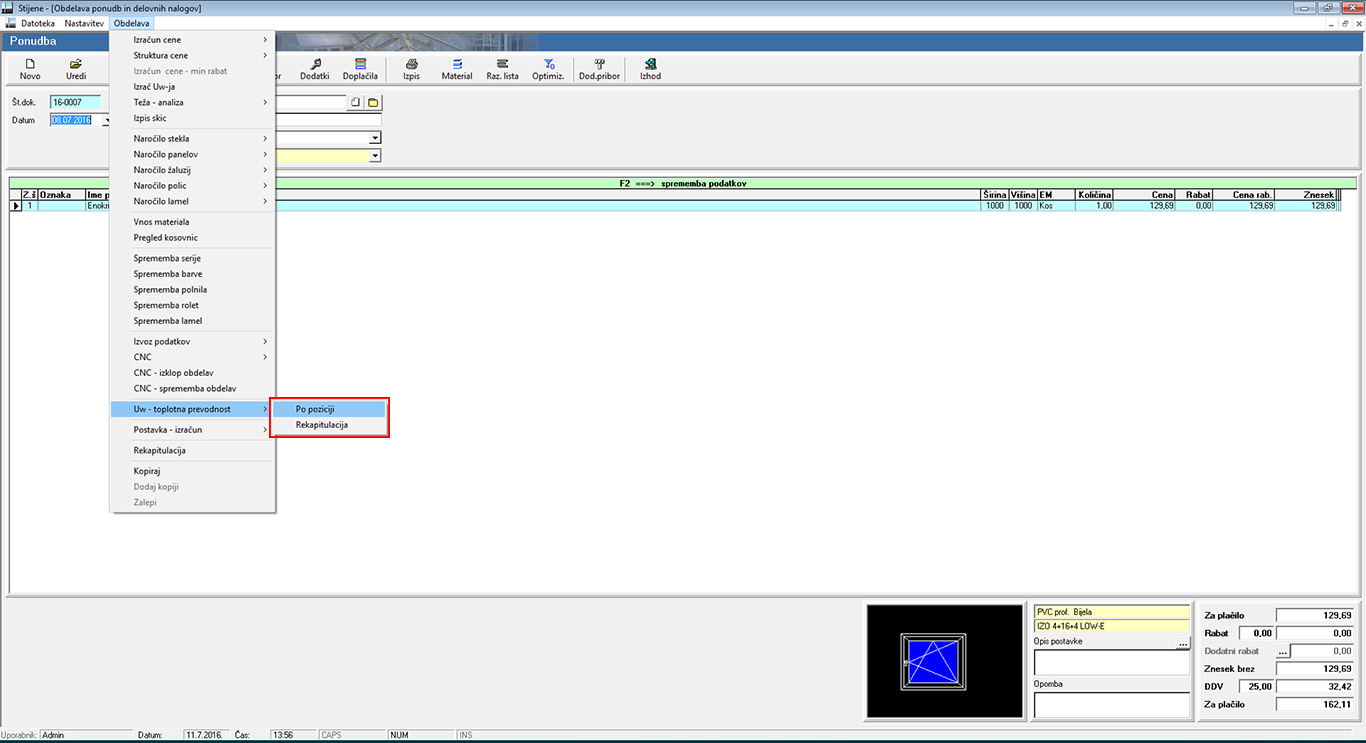Screen dimensions: 1366x743
Task: Select Sprememba serije menu item
Action: [192, 258]
